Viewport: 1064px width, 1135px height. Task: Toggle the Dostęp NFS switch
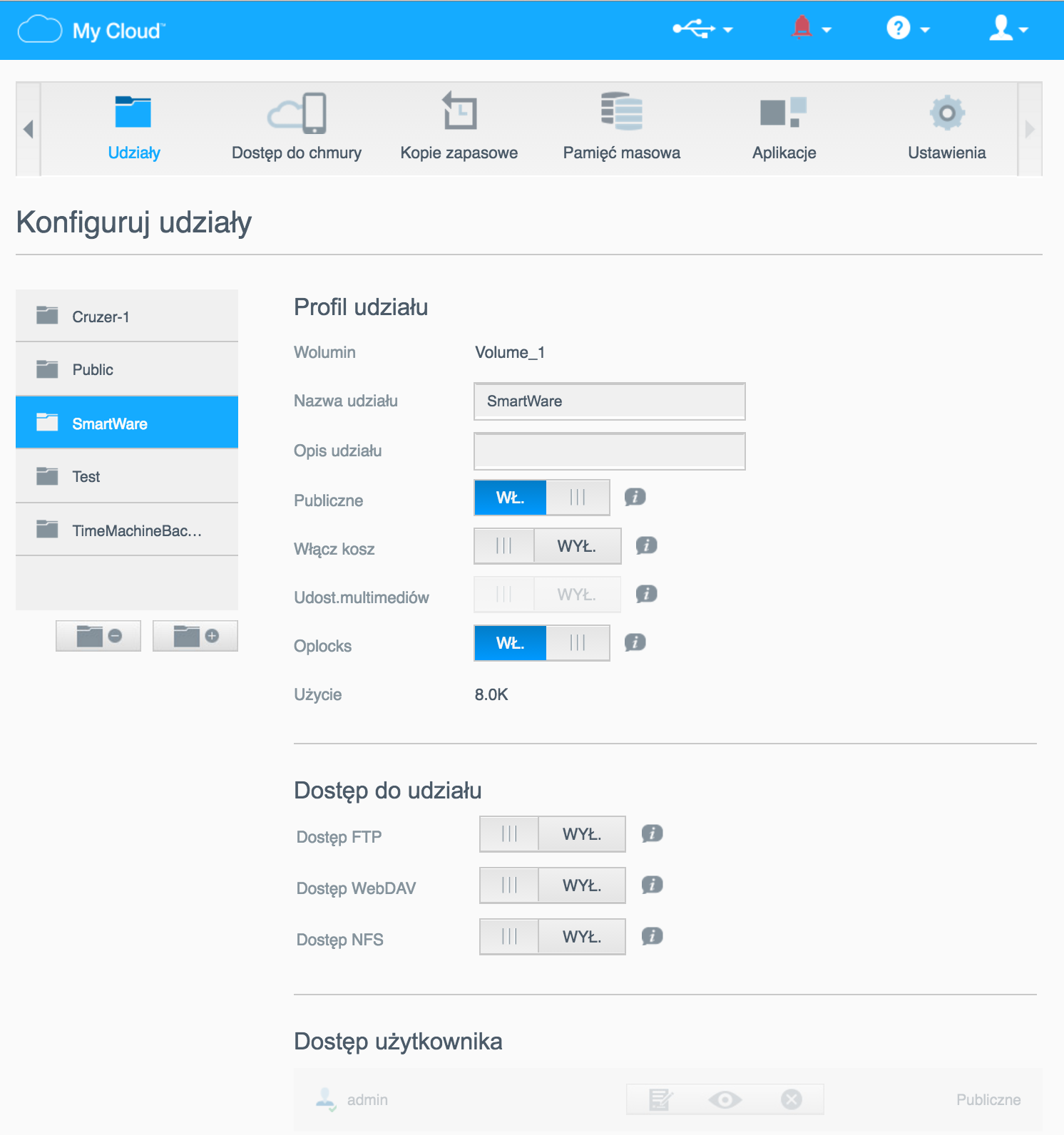[553, 937]
